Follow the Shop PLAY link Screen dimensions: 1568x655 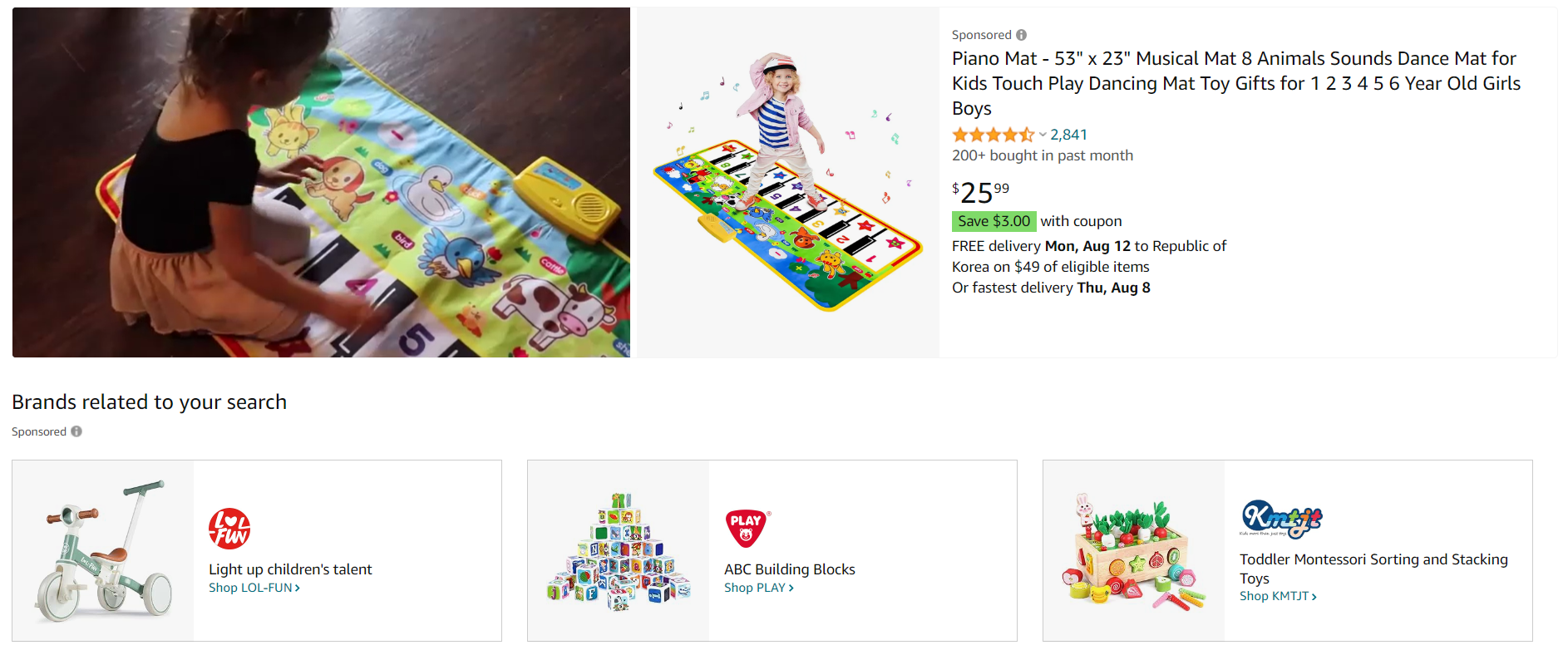pyautogui.click(x=759, y=588)
